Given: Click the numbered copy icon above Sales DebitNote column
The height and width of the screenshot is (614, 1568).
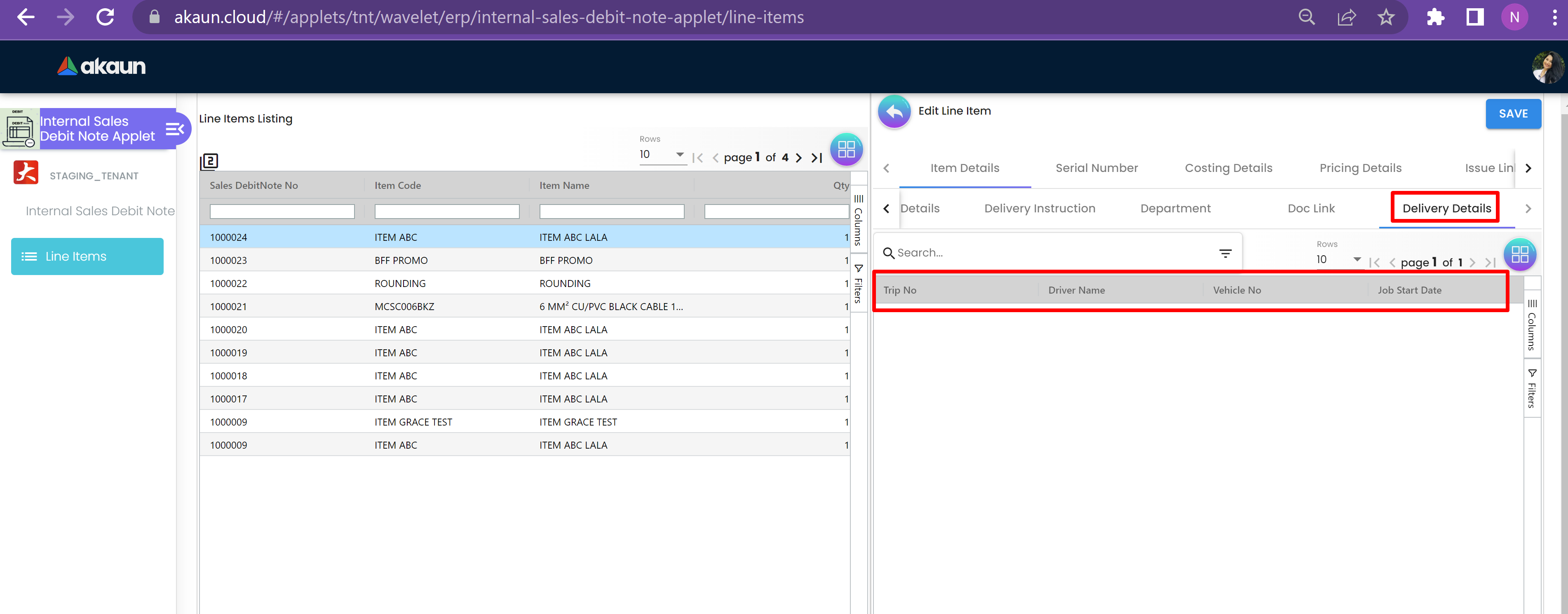Looking at the screenshot, I should [209, 161].
